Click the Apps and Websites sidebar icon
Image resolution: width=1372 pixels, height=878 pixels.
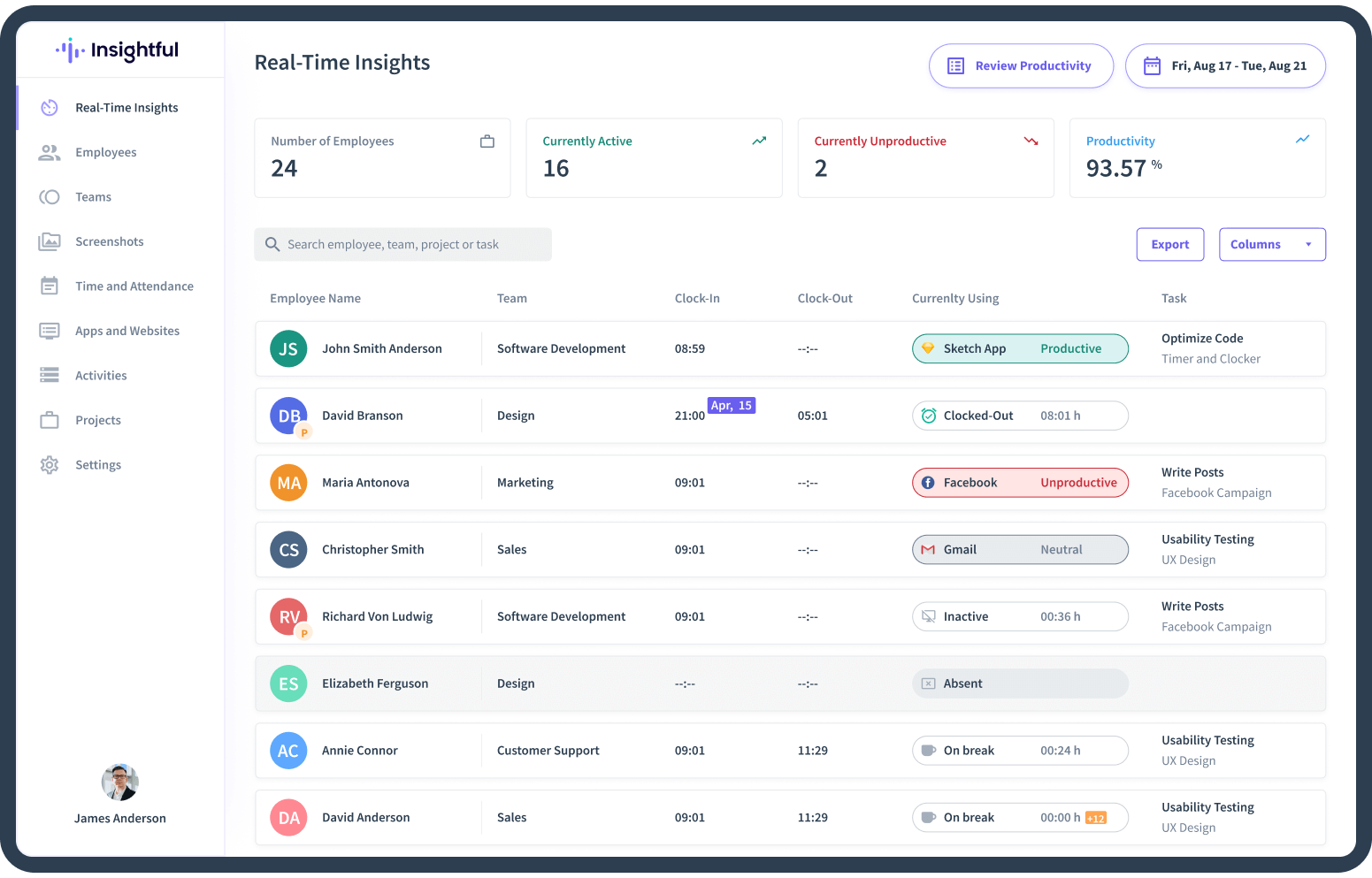(50, 330)
